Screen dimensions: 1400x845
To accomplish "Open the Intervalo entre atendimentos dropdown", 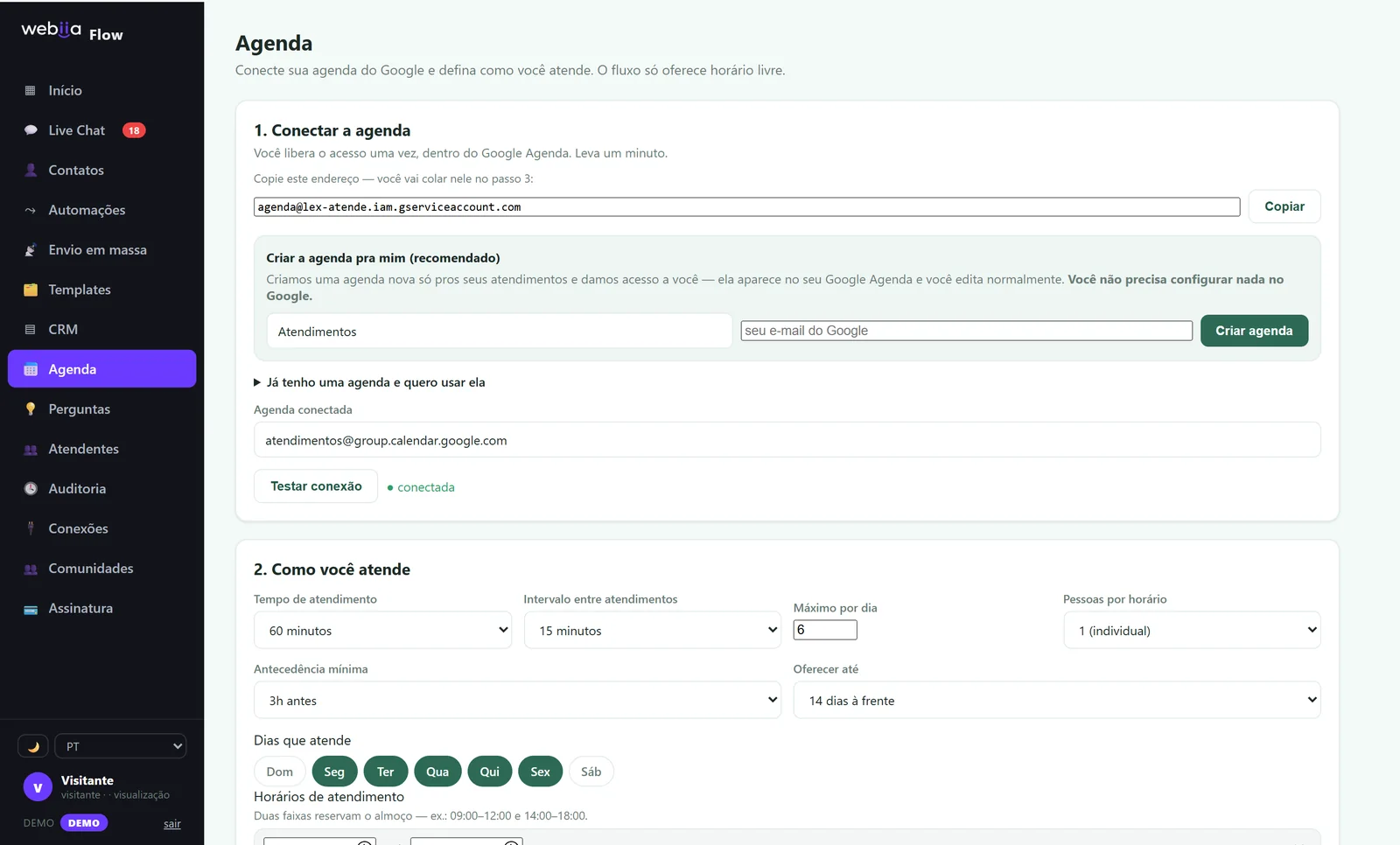I will [653, 630].
